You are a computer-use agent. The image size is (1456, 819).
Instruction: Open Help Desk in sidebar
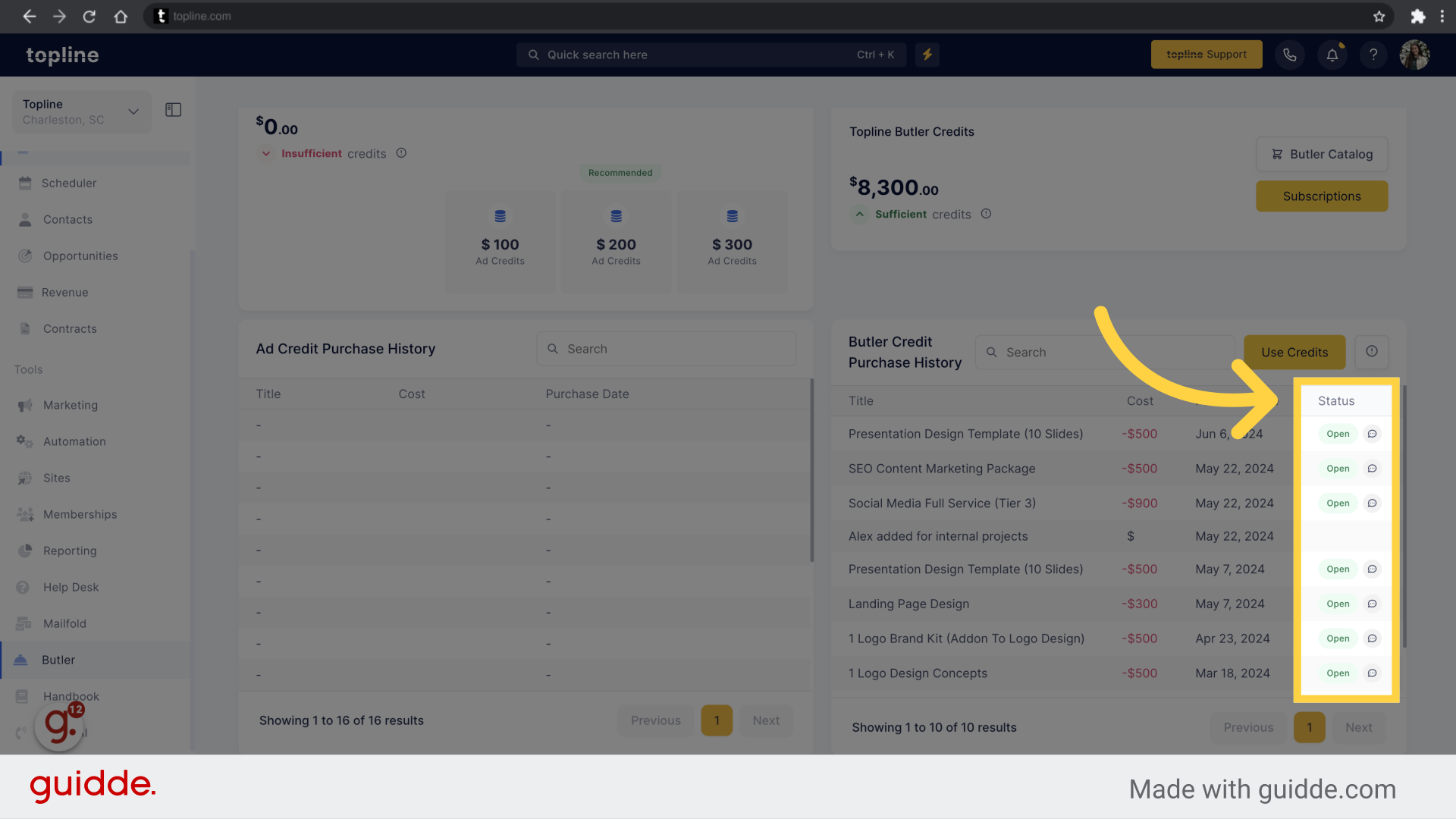point(96,588)
